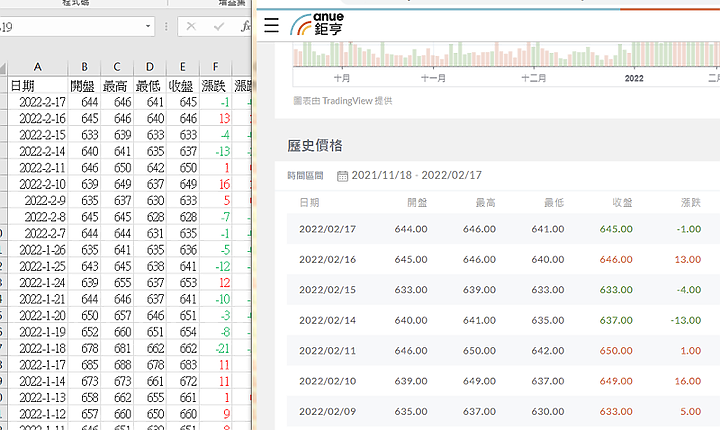The image size is (720, 430).
Task: Click the 最高 header cell in Excel
Action: 117,86
